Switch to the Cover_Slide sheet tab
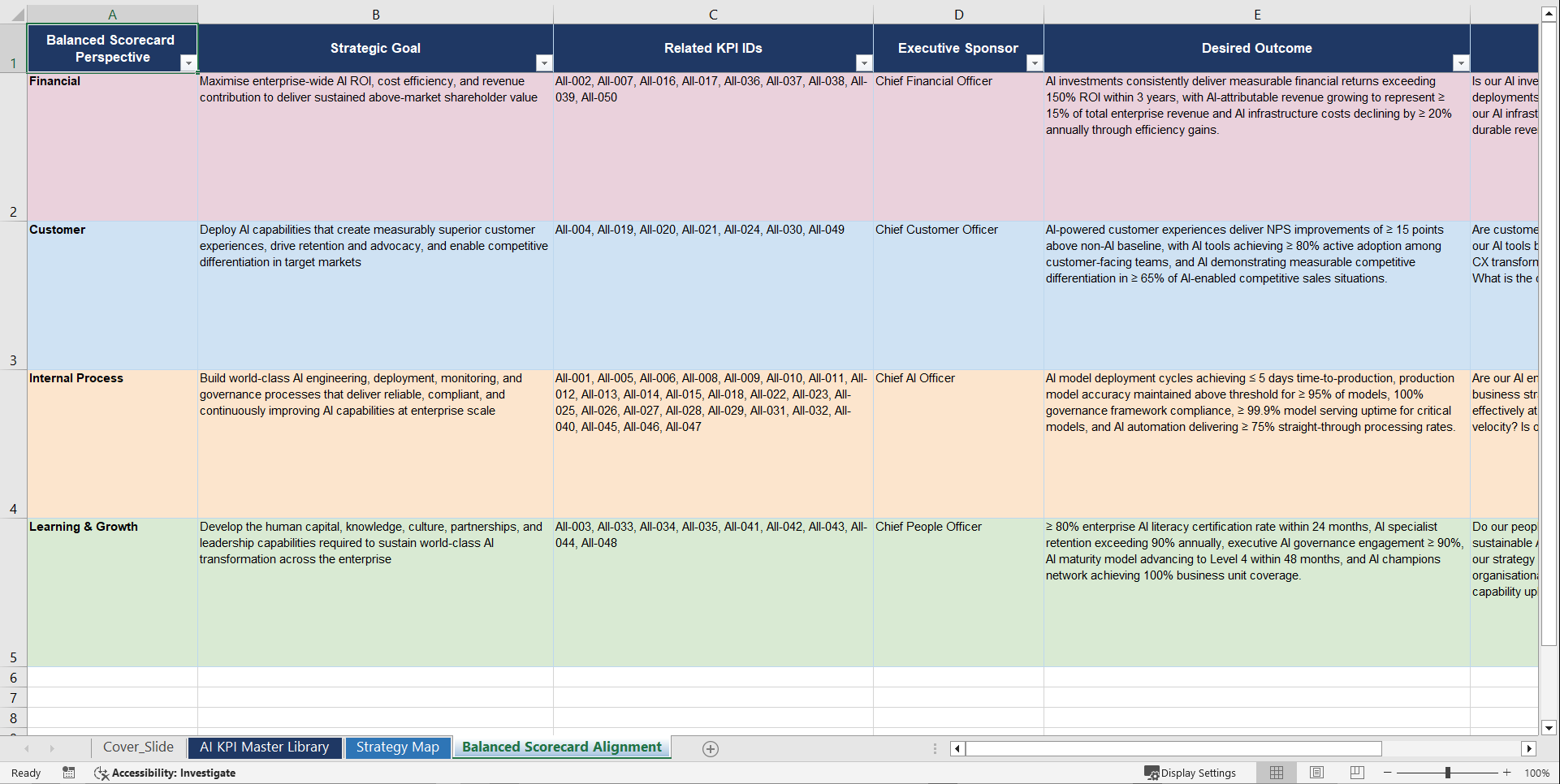The image size is (1560, 784). 138,747
